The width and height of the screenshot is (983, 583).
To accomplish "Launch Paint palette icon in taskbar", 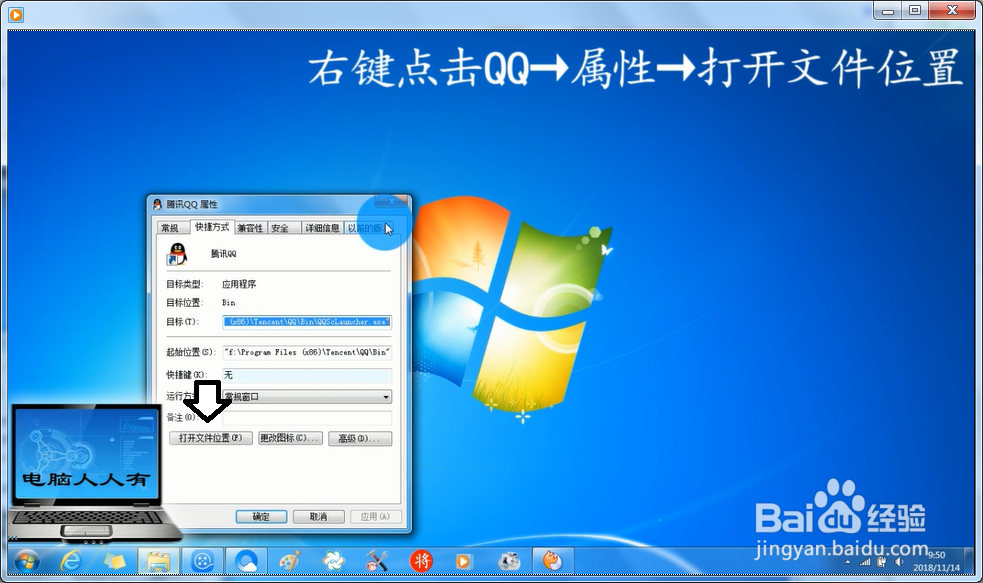I will pos(290,561).
